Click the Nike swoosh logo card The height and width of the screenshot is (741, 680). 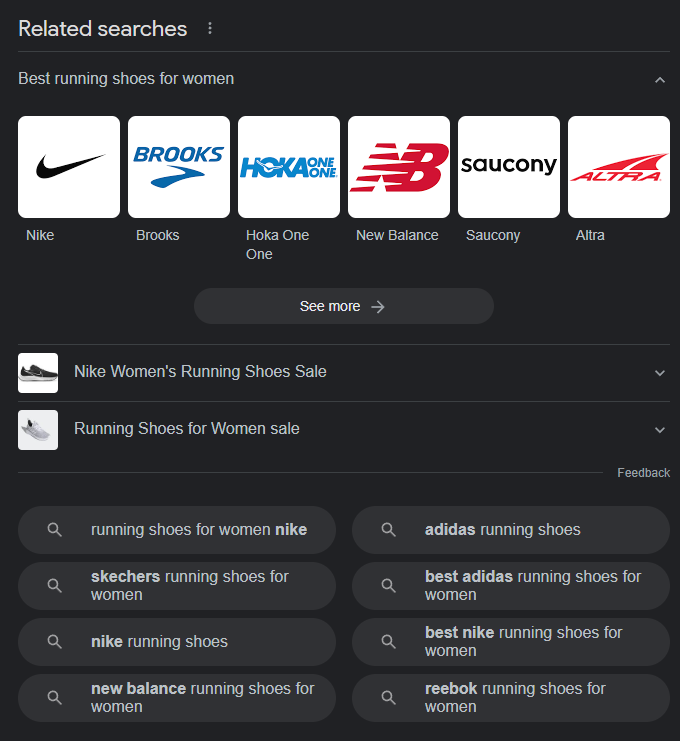[69, 167]
